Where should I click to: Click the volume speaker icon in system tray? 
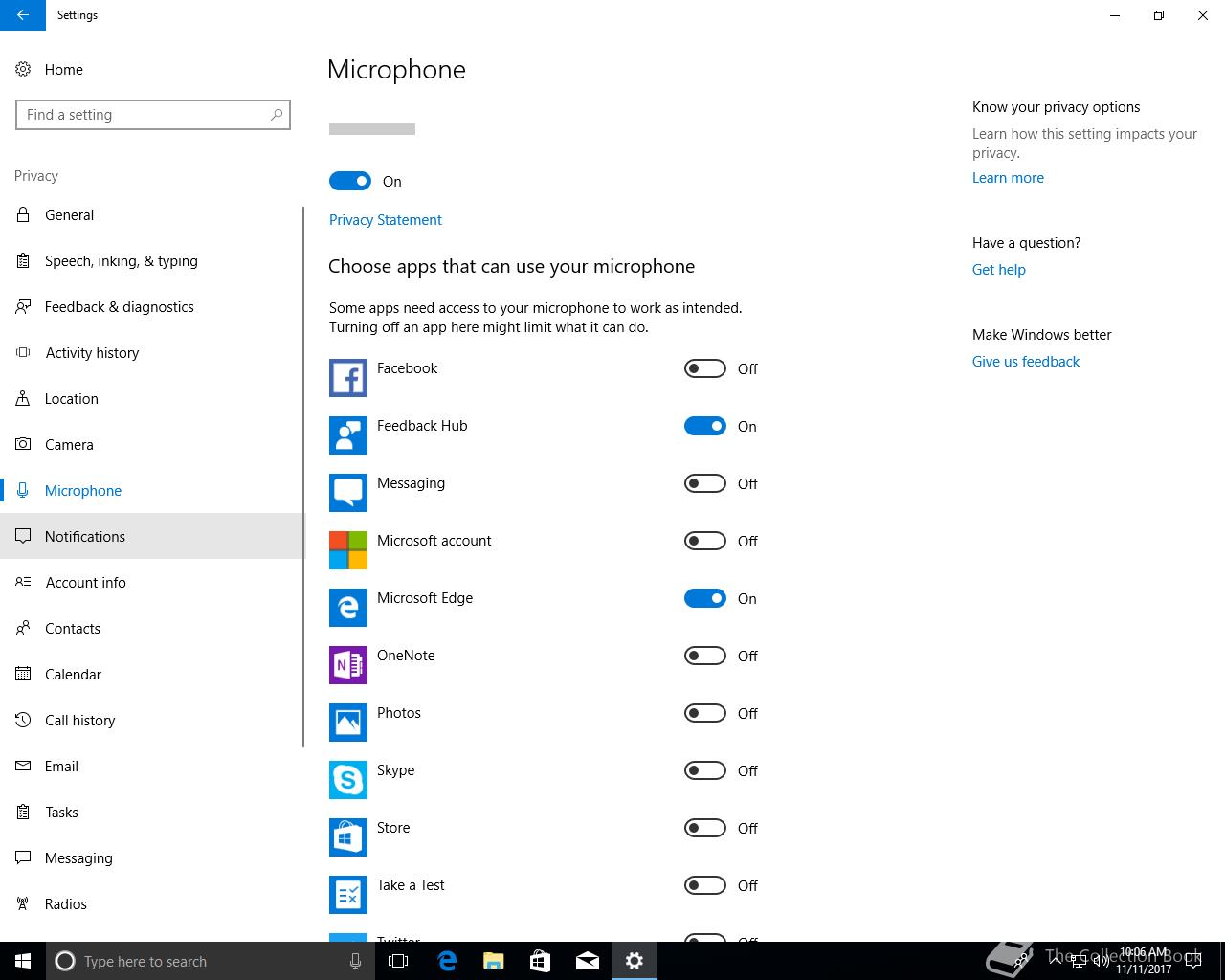(1101, 961)
